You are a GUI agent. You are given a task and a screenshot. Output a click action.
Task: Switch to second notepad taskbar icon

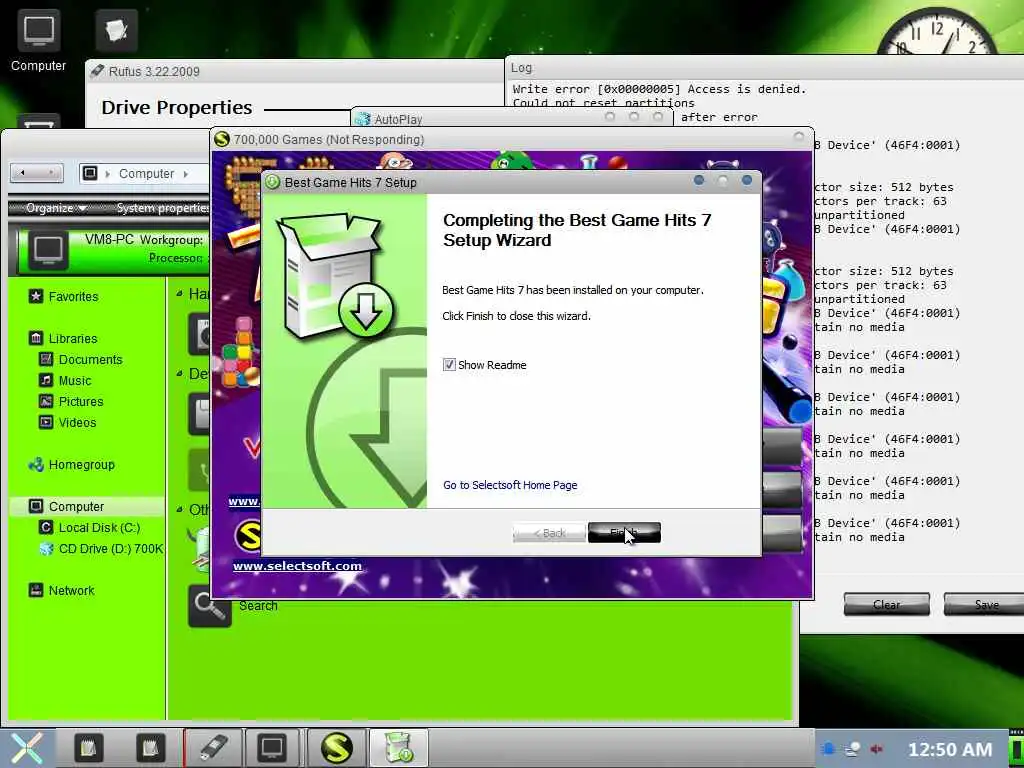click(x=150, y=748)
